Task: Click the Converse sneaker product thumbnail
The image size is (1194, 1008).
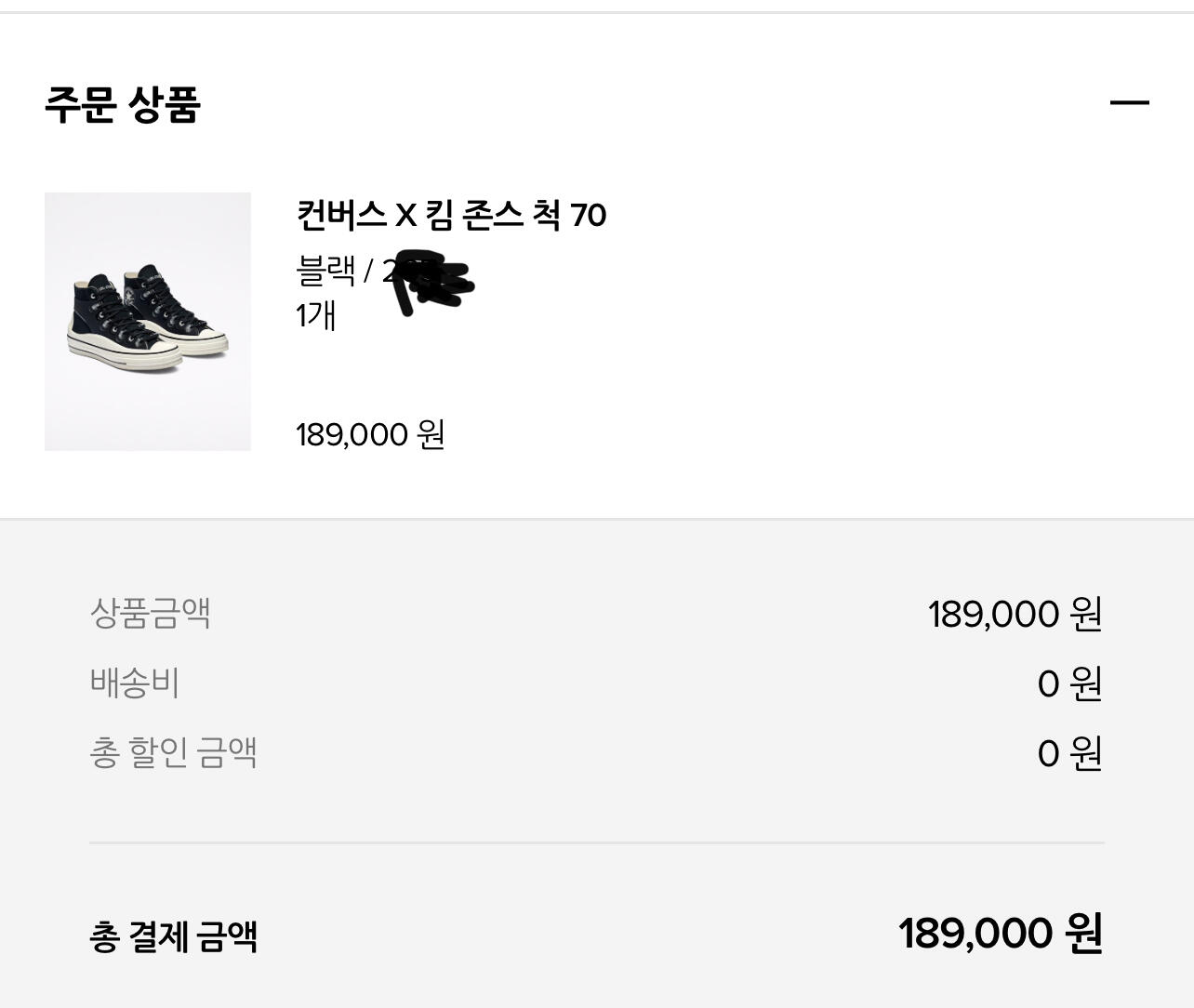Action: [148, 321]
